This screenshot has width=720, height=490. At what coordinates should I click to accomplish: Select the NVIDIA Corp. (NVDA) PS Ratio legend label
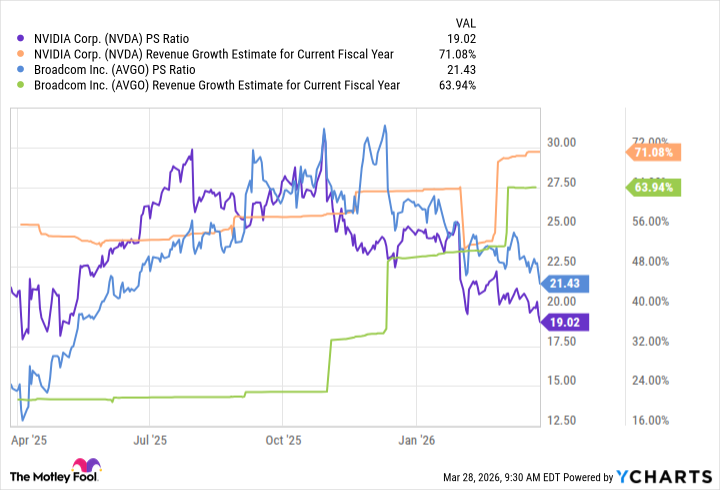[x=125, y=38]
